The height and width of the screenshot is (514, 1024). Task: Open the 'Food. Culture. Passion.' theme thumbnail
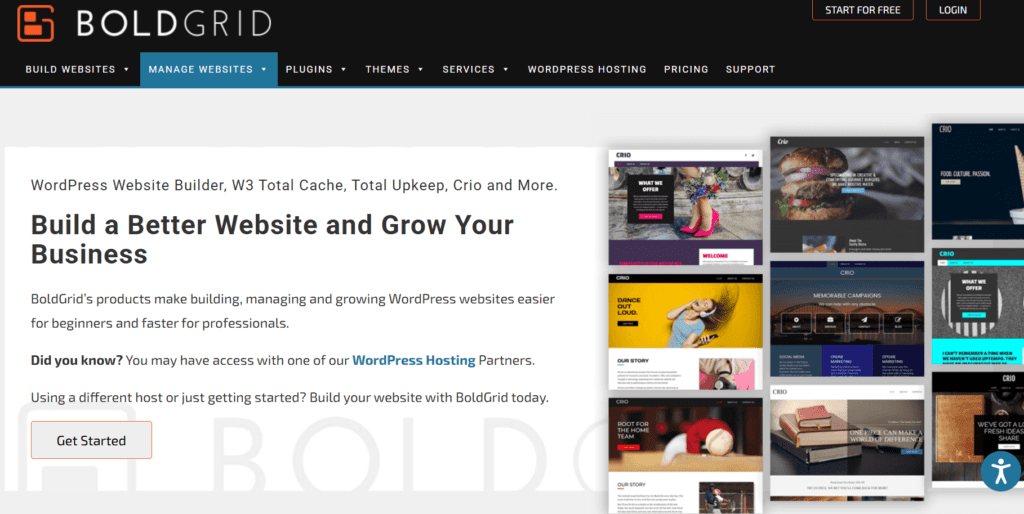click(x=978, y=181)
